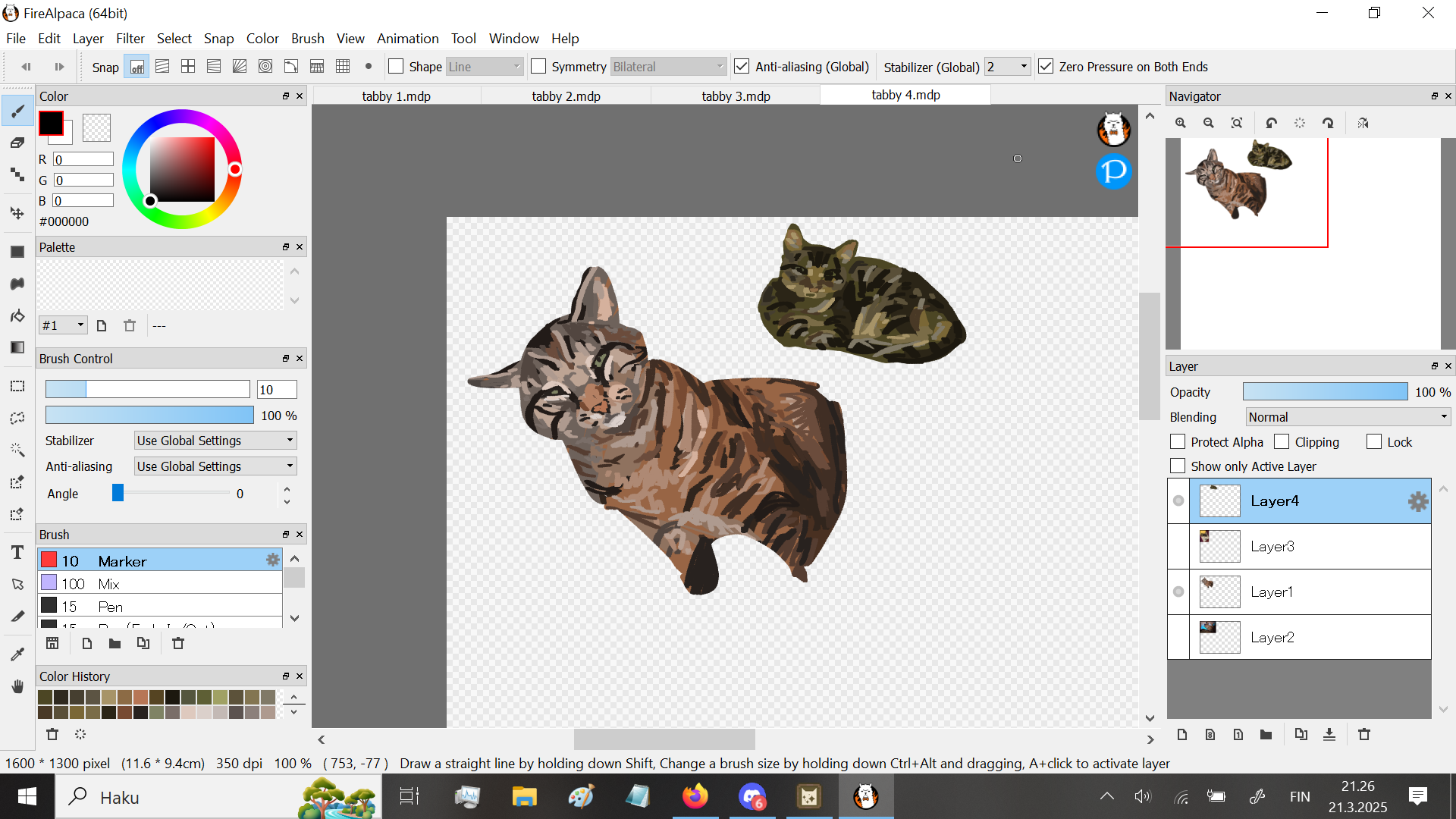Image resolution: width=1456 pixels, height=819 pixels.
Task: Open Layer4 settings gear icon
Action: (1417, 501)
